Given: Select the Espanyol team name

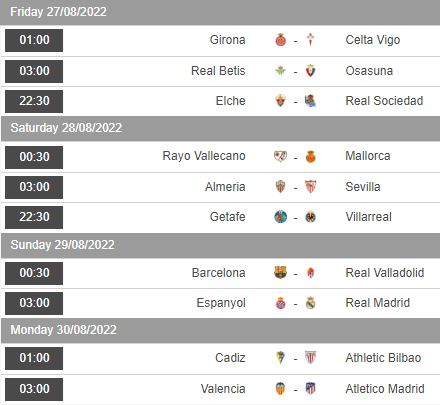Looking at the screenshot, I should [221, 303].
